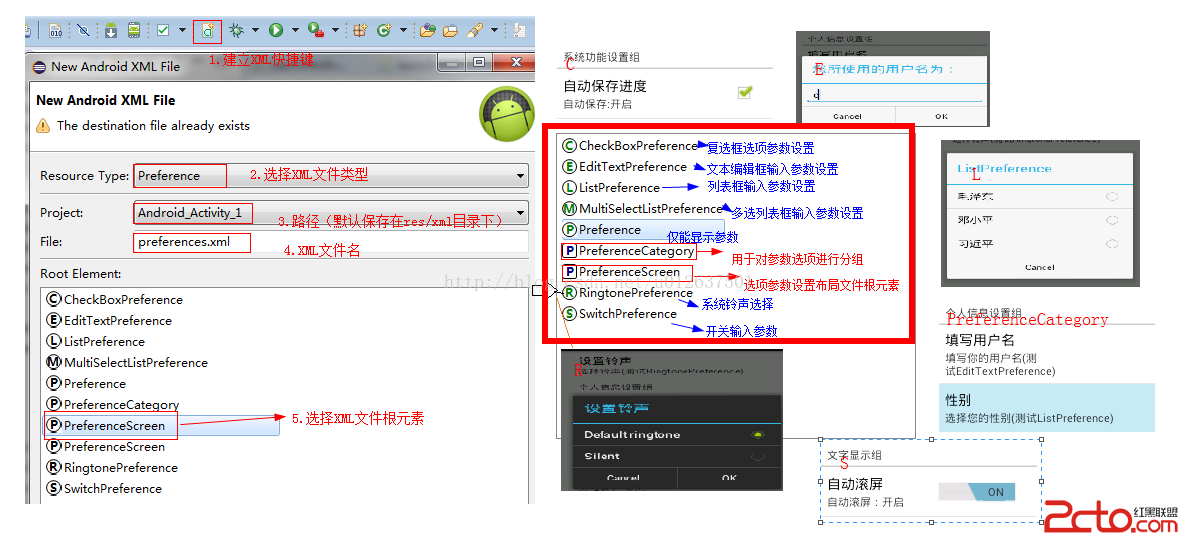Click the binary 010 toolbar icon
The width and height of the screenshot is (1181, 543).
[x=56, y=31]
